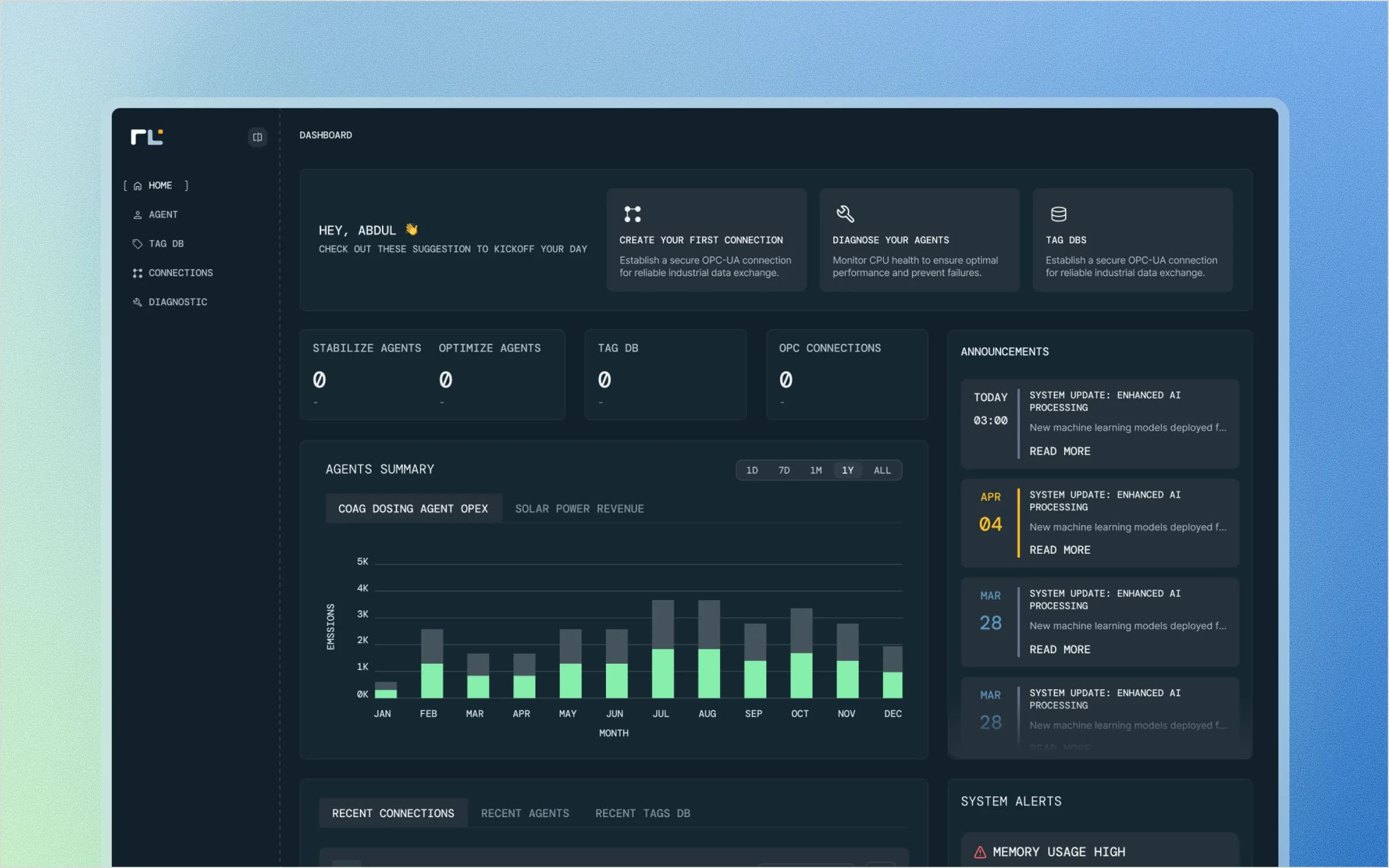1389x868 pixels.
Task: Click Read More on the Today announcement
Action: [1059, 451]
